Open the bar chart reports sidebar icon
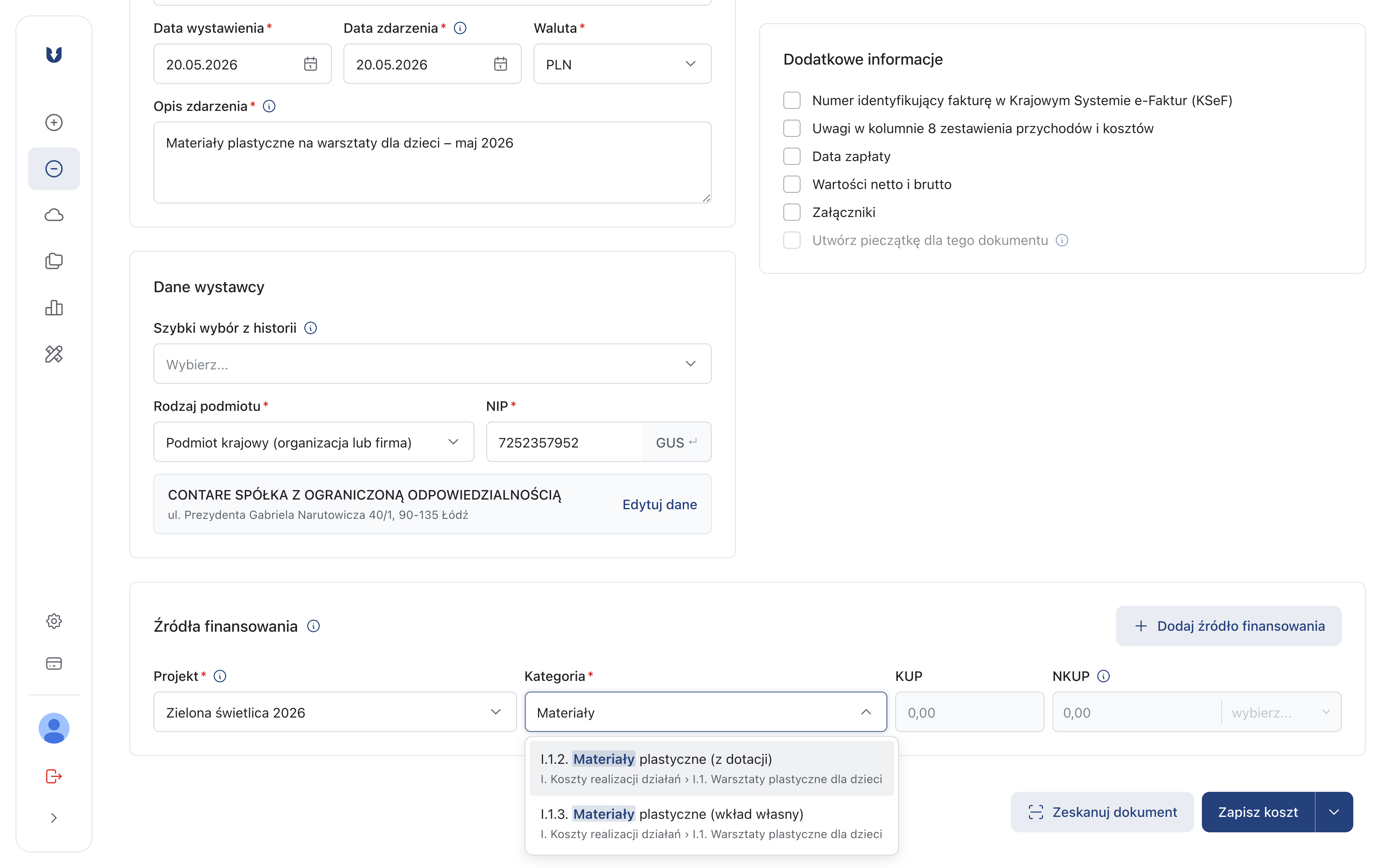 point(54,308)
